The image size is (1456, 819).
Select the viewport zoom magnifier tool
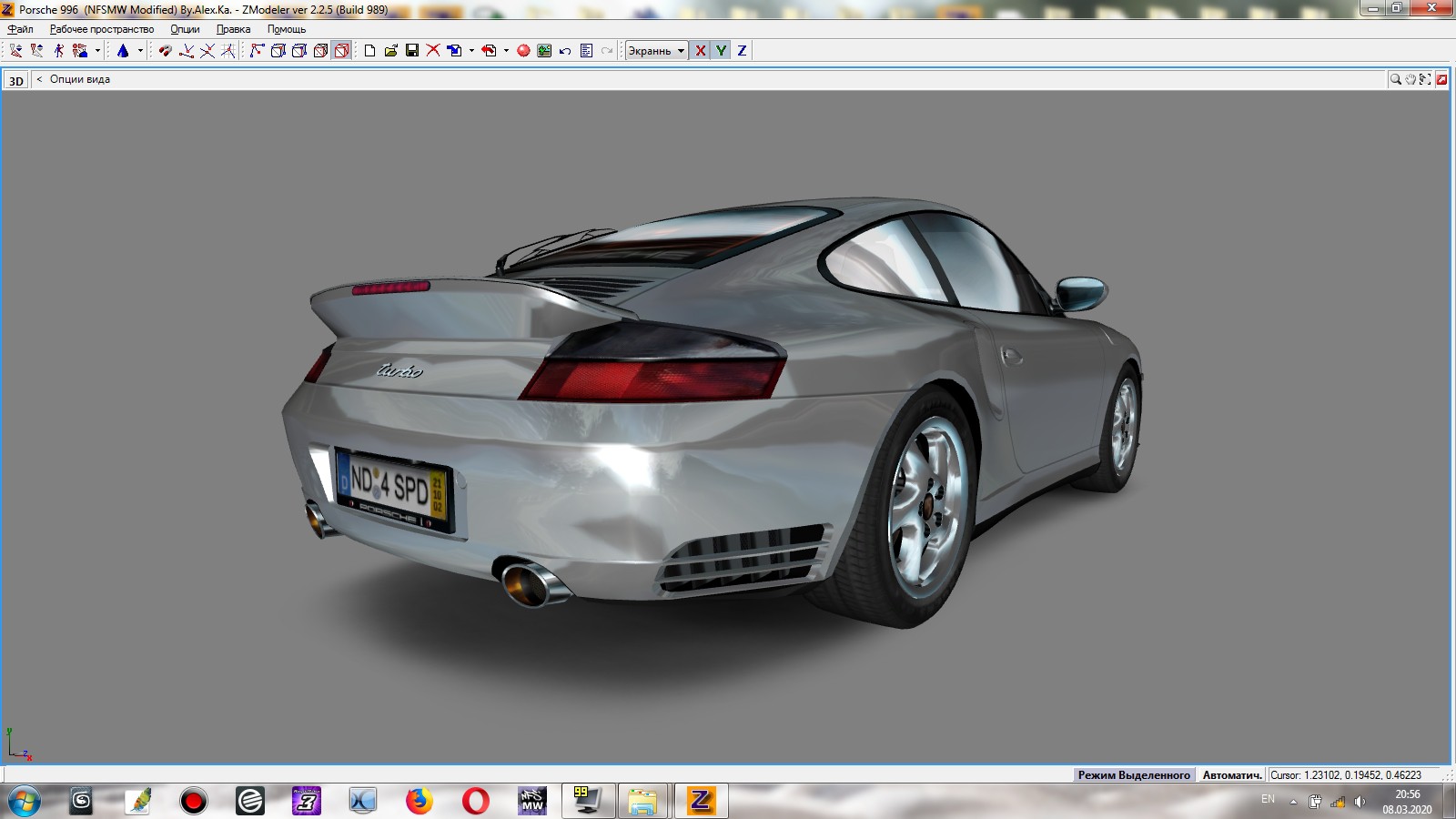1395,80
